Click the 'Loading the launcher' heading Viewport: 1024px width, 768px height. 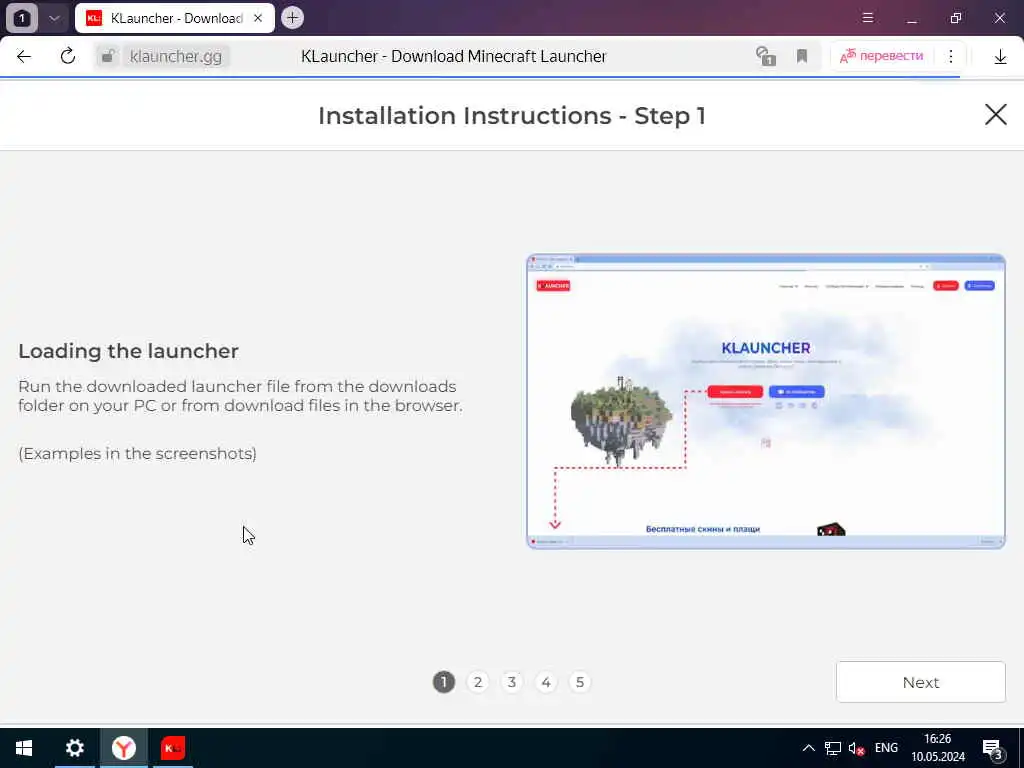click(x=129, y=351)
